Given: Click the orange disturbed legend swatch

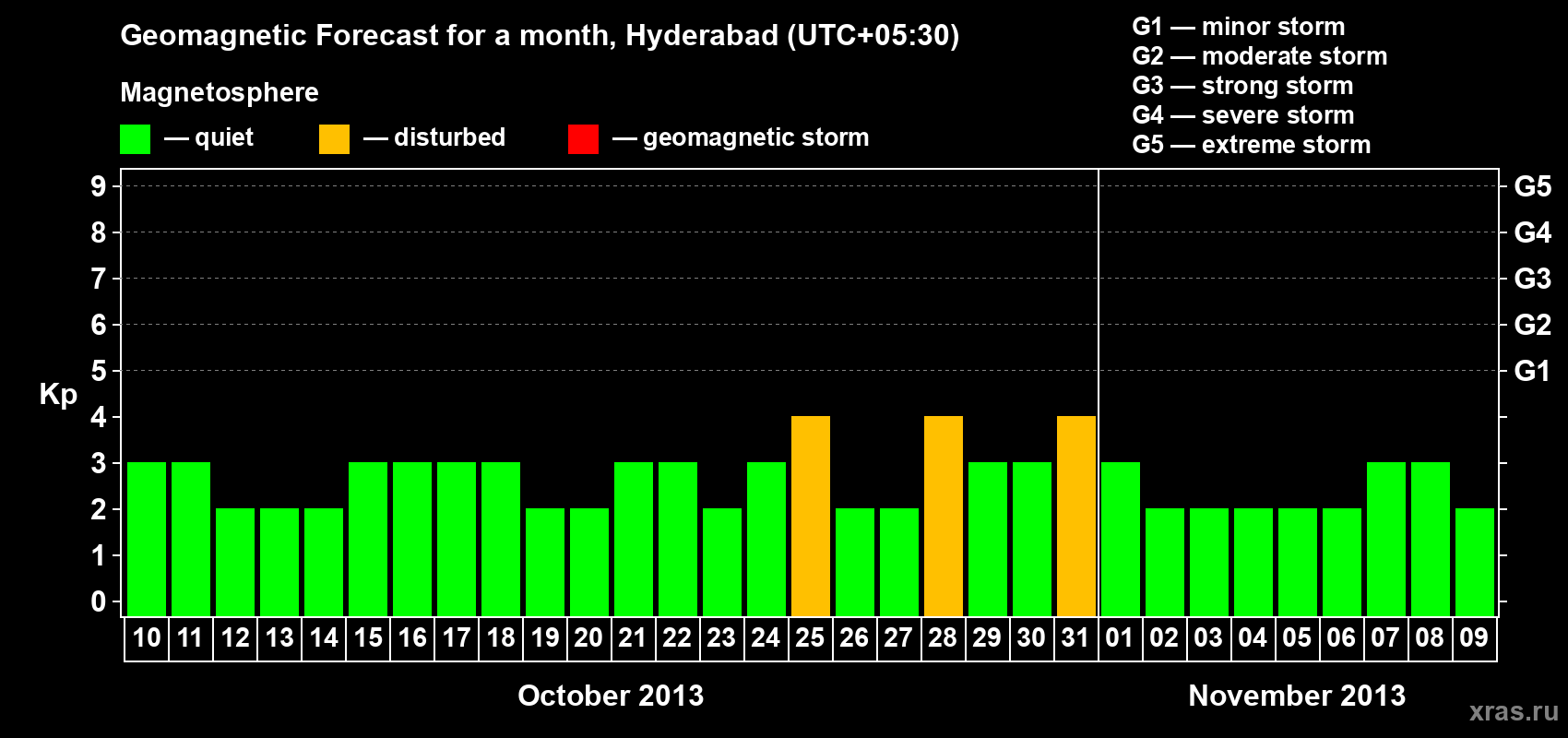Looking at the screenshot, I should click(x=334, y=139).
